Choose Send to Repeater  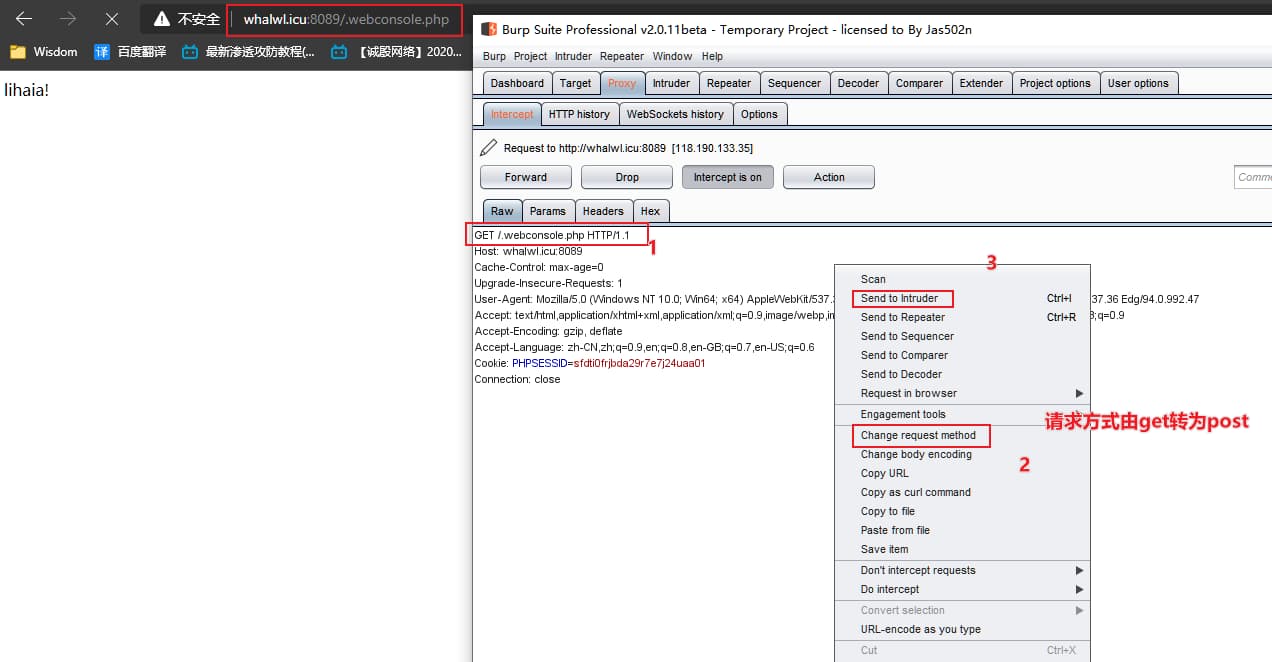[x=962, y=317]
